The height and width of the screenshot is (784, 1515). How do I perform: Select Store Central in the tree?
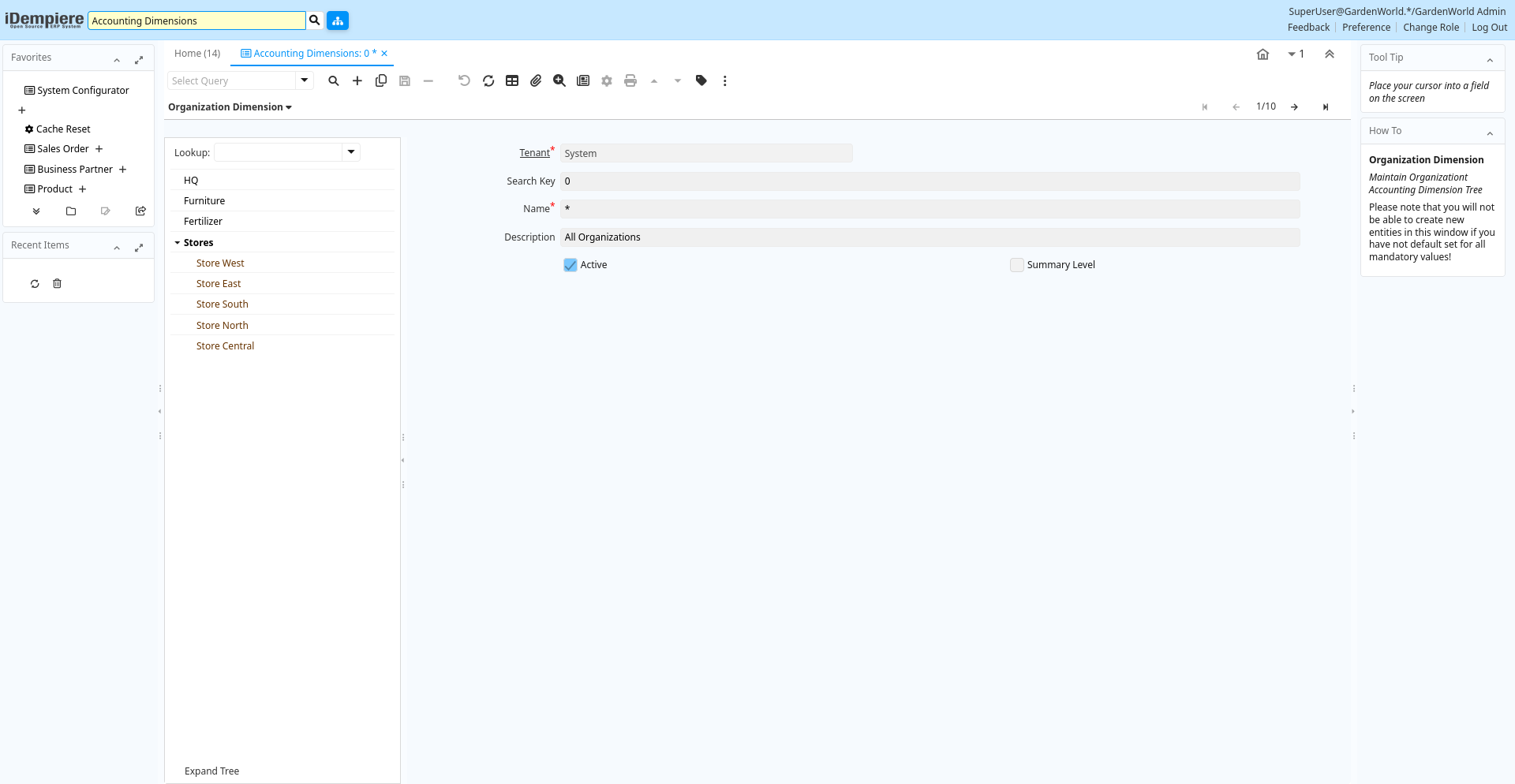point(225,346)
